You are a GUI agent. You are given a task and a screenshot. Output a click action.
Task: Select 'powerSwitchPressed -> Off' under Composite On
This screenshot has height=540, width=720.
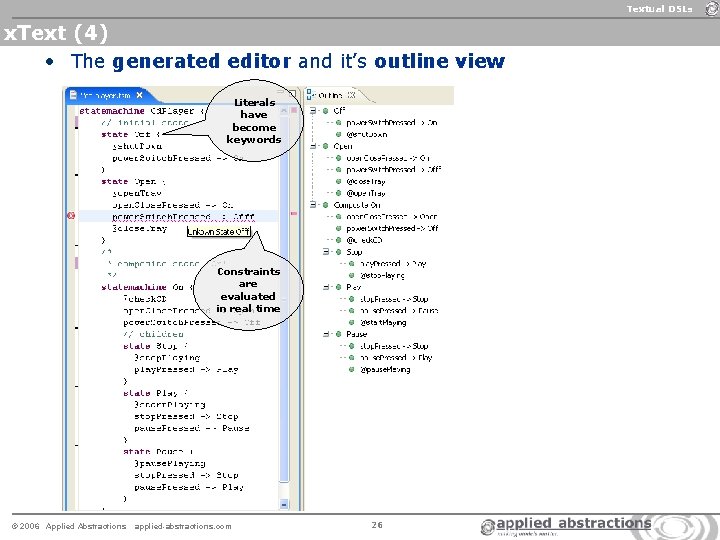click(393, 228)
